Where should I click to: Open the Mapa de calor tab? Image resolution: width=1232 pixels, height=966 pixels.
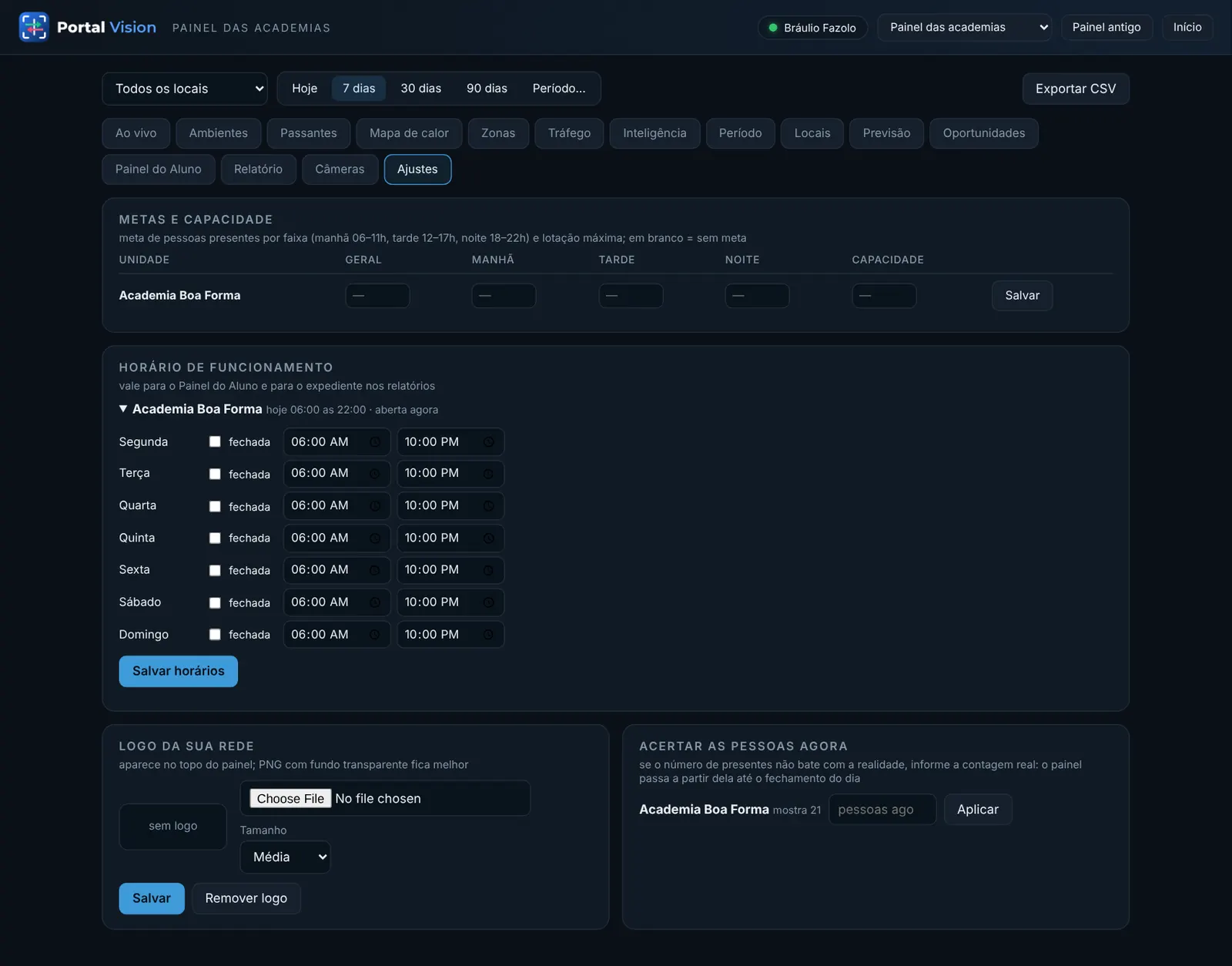pyautogui.click(x=409, y=133)
